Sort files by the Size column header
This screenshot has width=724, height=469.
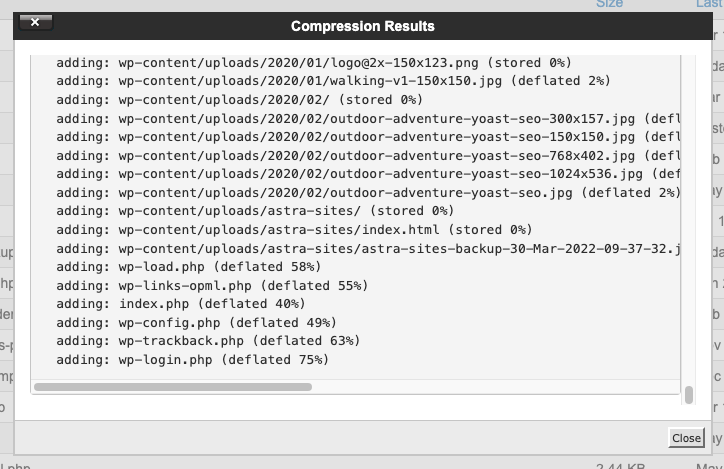point(609,4)
